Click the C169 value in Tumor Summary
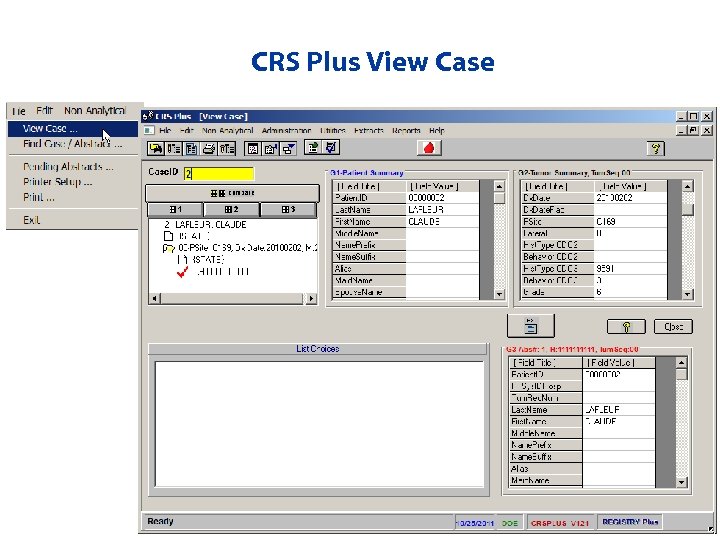The width and height of the screenshot is (720, 540). click(x=630, y=222)
